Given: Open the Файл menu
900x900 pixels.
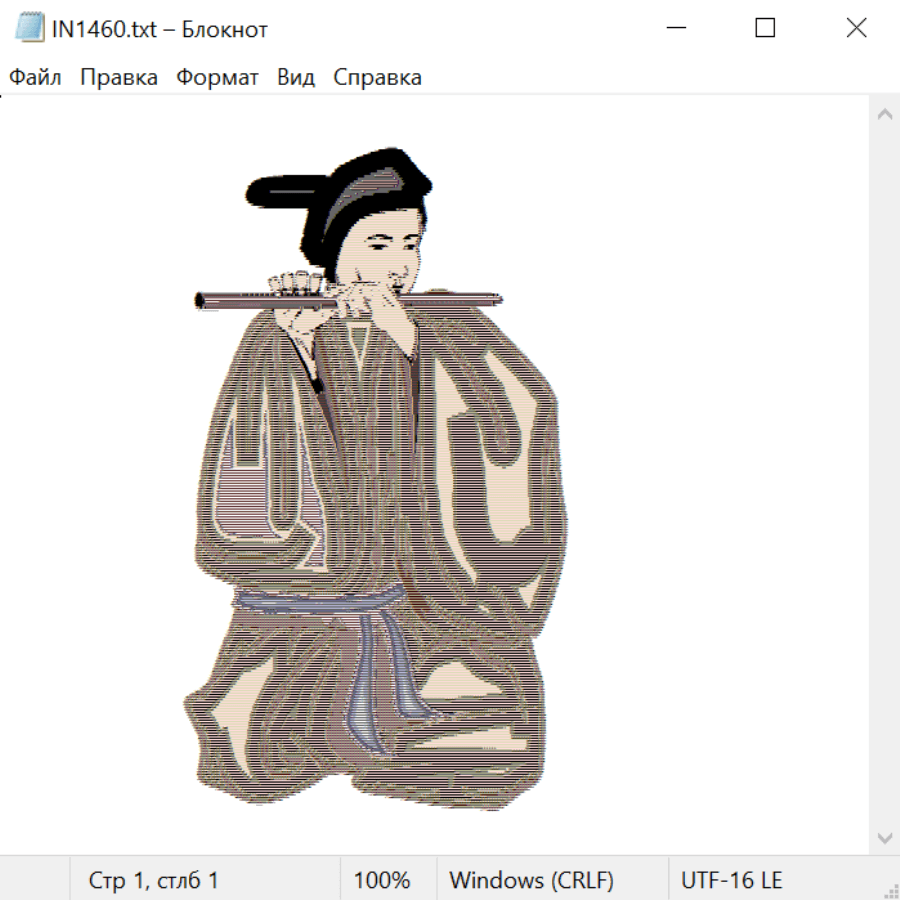Looking at the screenshot, I should point(35,78).
